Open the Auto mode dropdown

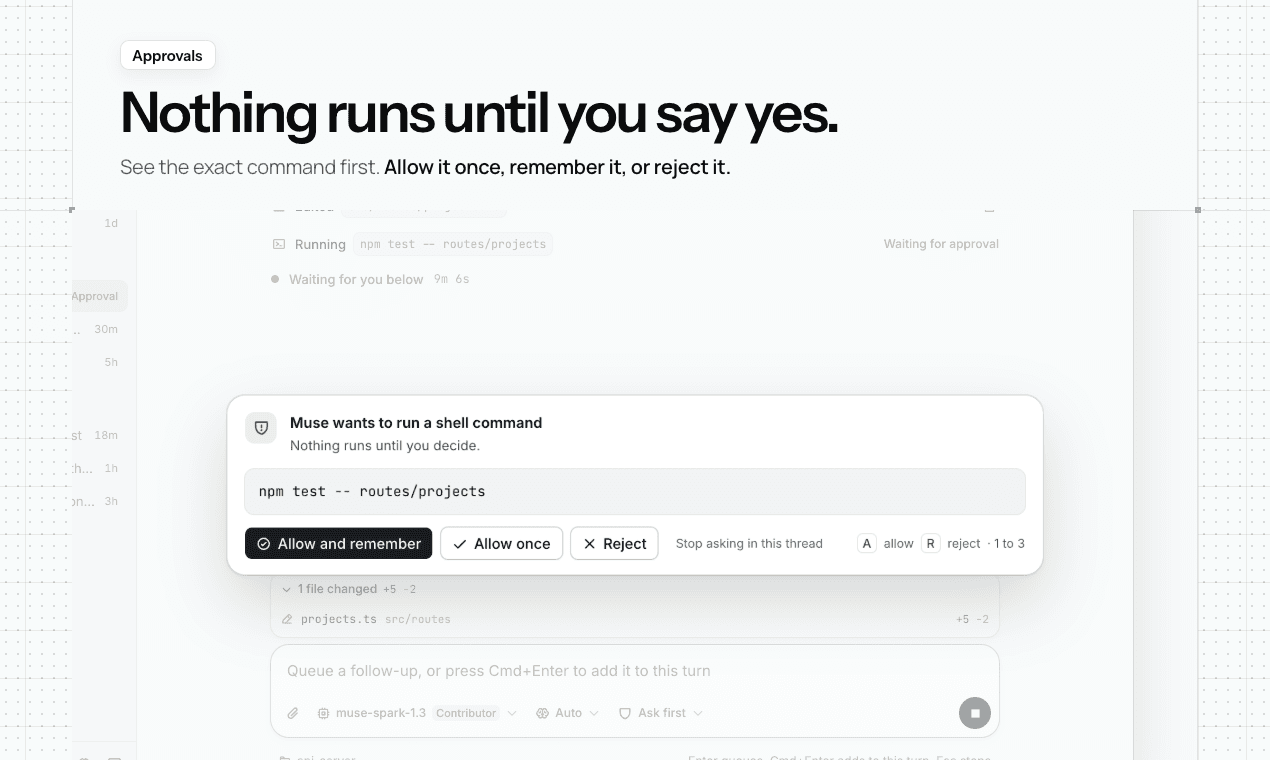567,713
